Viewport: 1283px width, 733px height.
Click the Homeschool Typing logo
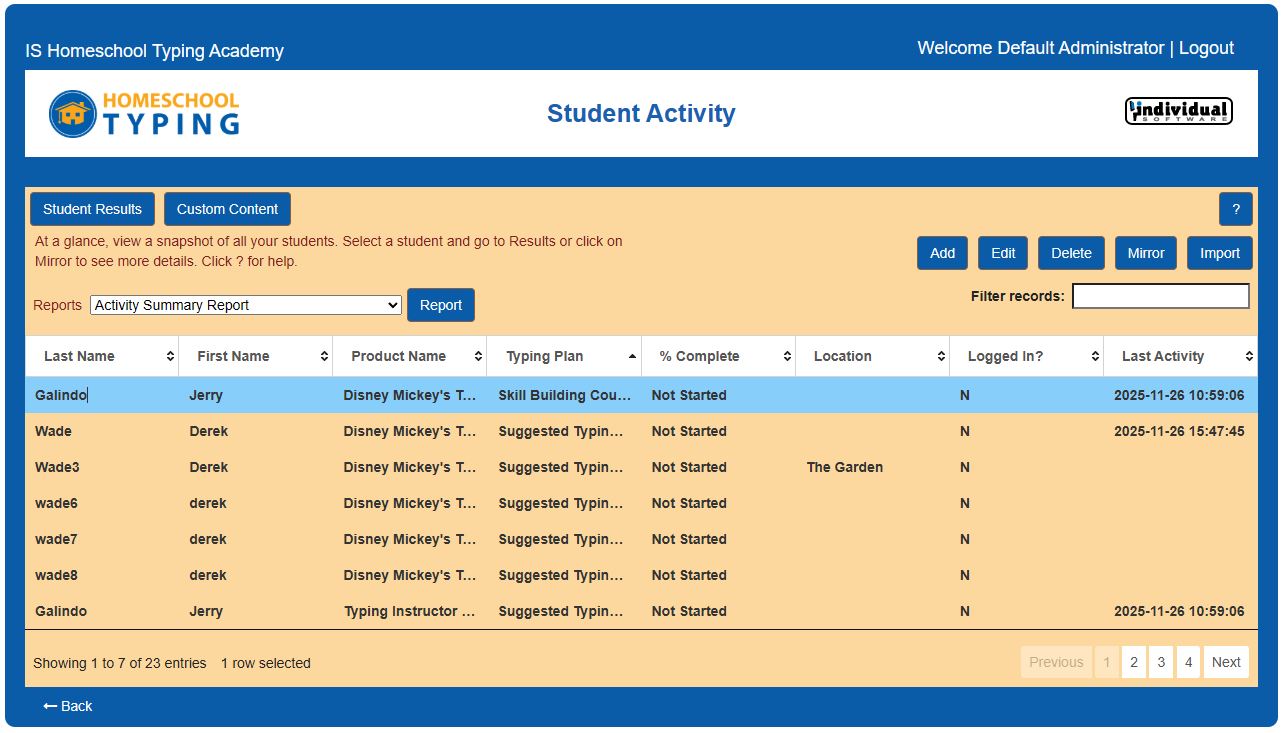(140, 112)
